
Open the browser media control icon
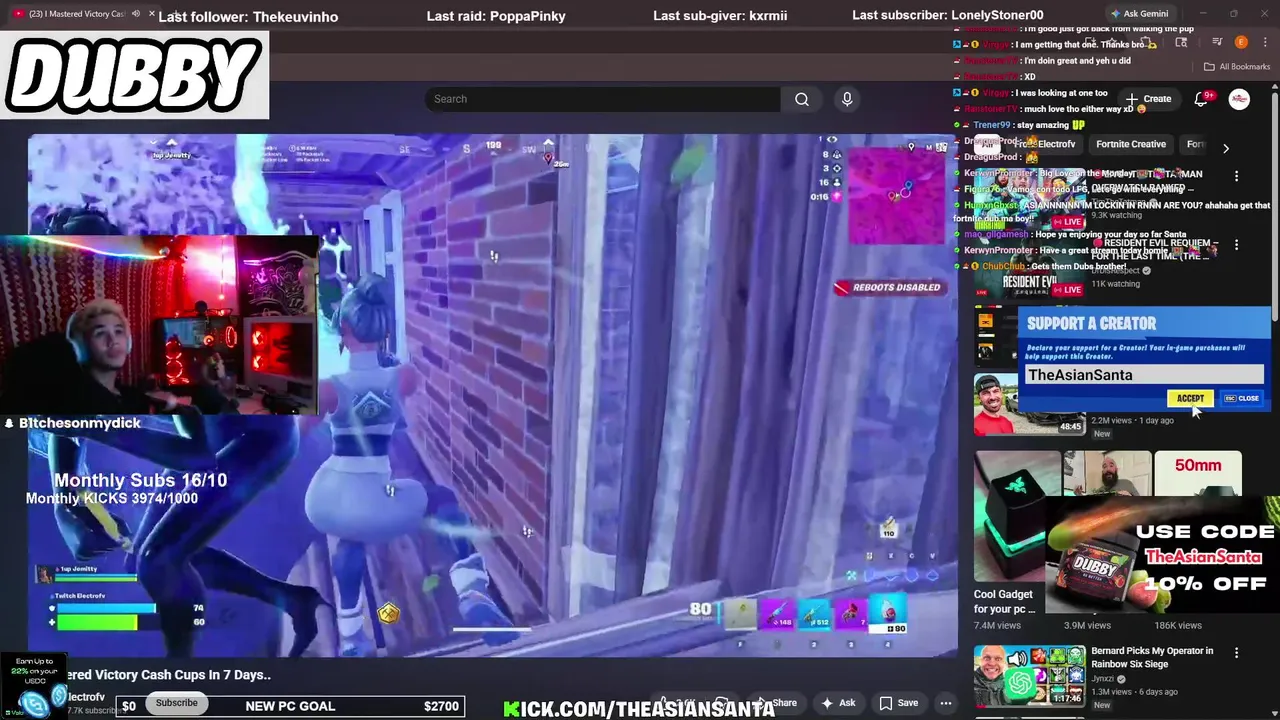point(1217,42)
